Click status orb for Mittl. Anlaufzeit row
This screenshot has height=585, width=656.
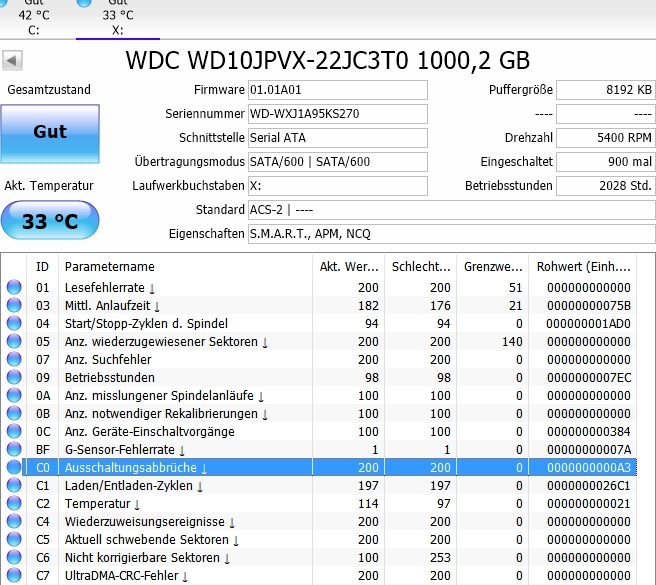14,305
